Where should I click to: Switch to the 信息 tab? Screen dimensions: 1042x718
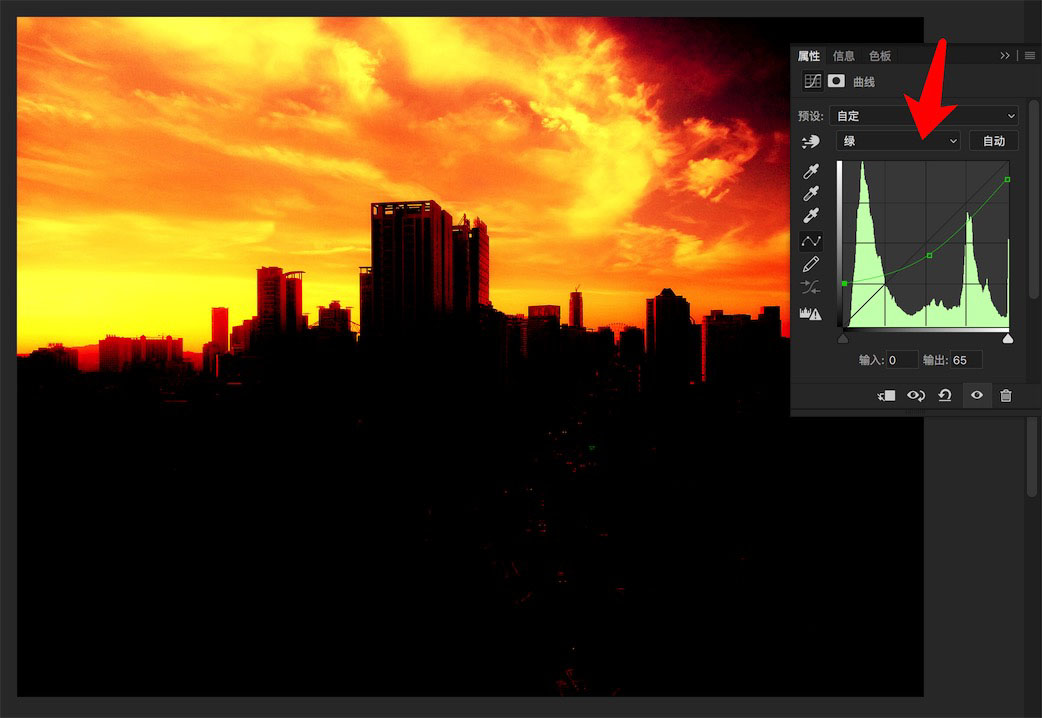[x=843, y=56]
